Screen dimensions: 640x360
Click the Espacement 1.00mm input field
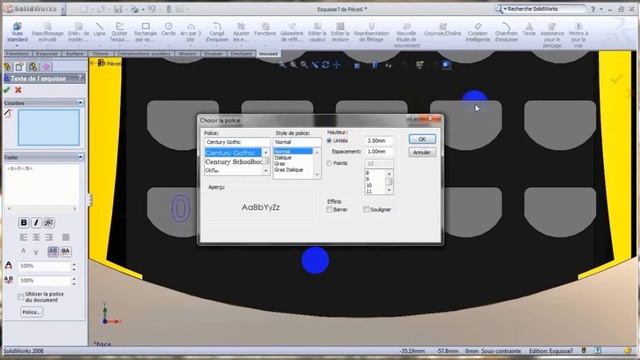point(379,151)
